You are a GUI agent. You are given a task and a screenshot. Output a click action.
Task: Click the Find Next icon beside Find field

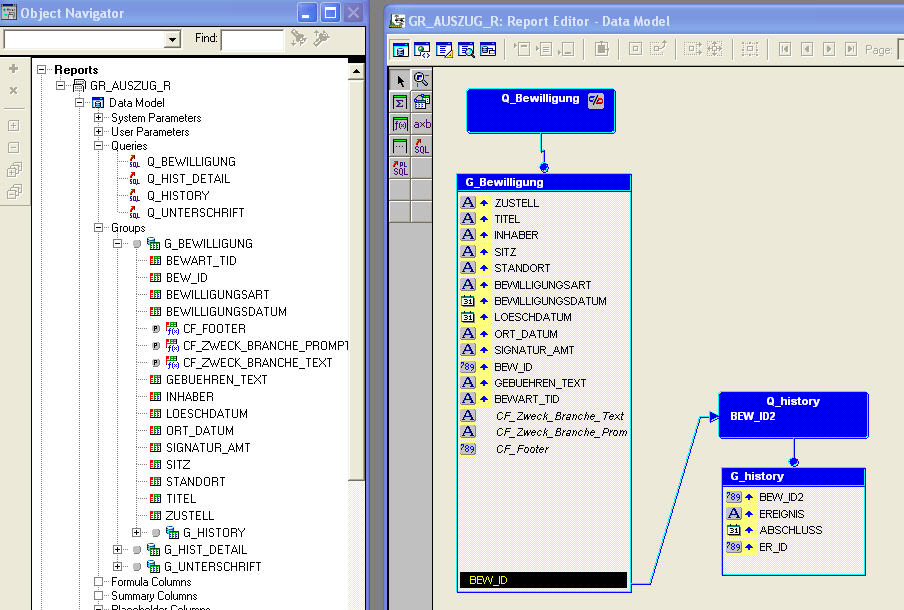pos(299,38)
